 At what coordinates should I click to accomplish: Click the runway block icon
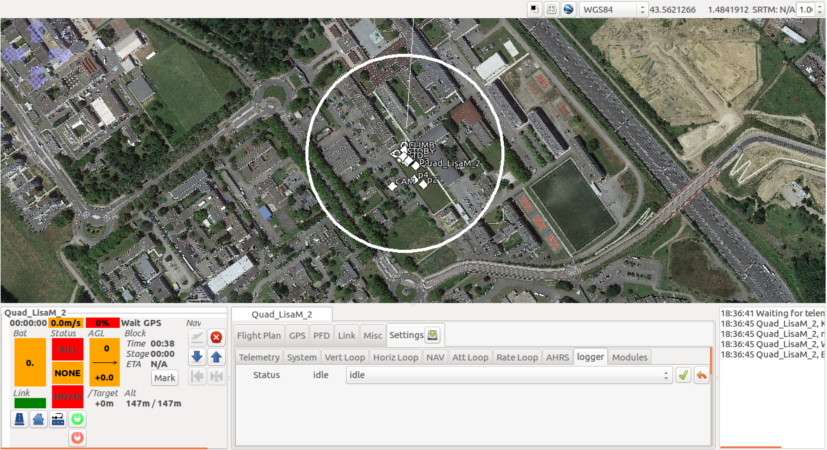[20, 419]
